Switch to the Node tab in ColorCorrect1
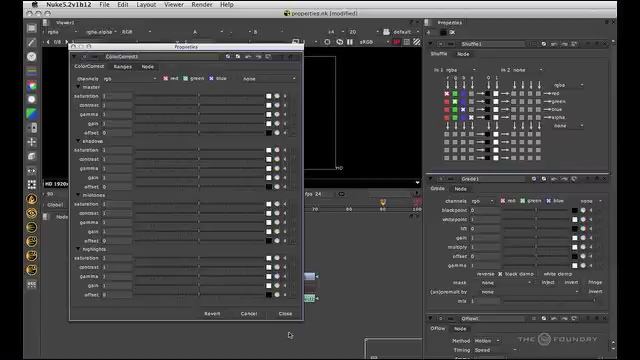Screen dimensions: 640x360 (x=148, y=67)
